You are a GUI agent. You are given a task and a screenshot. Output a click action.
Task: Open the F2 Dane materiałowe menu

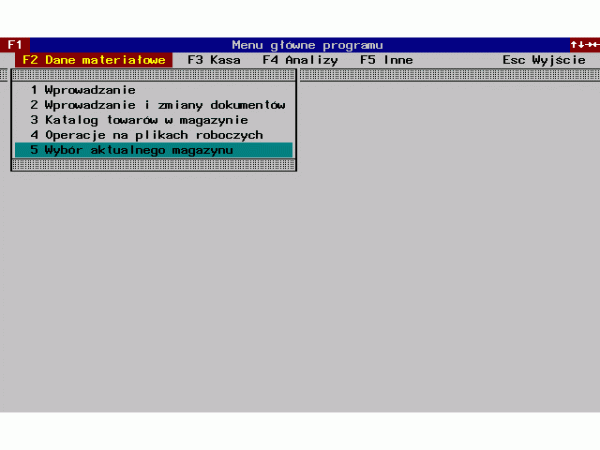tap(93, 60)
